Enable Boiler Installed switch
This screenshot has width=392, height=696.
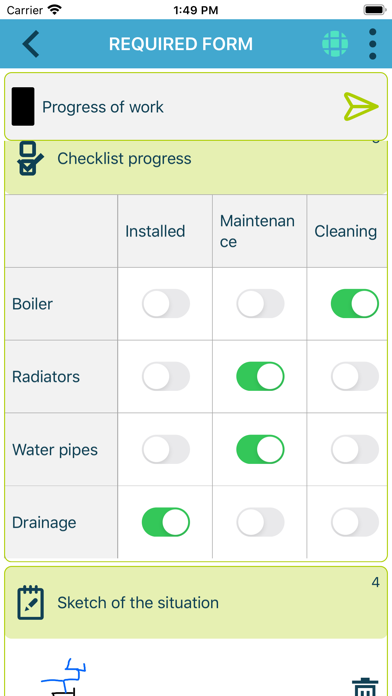pos(166,304)
